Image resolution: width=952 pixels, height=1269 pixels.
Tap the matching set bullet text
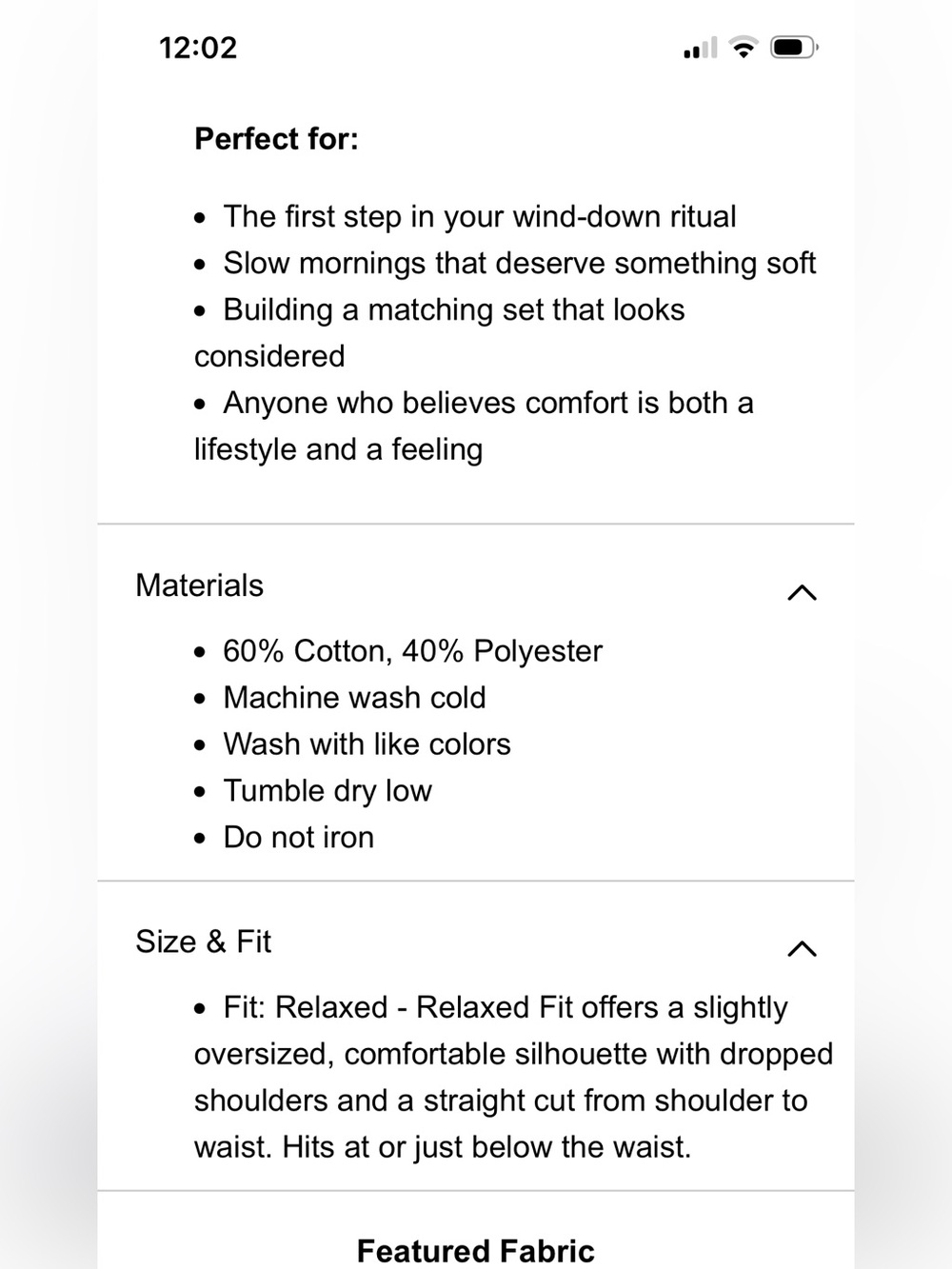click(440, 333)
